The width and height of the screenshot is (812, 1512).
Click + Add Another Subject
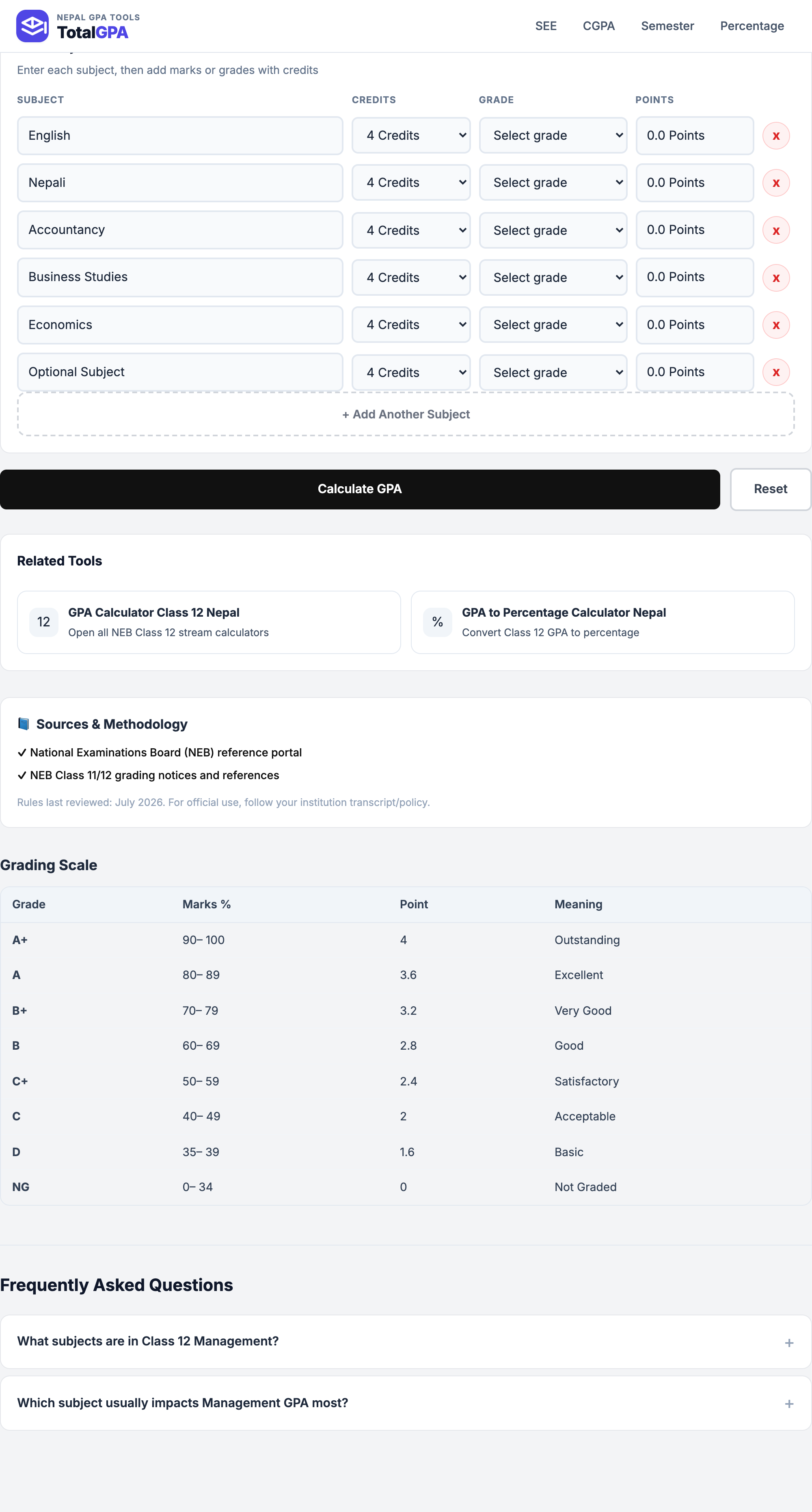[406, 414]
